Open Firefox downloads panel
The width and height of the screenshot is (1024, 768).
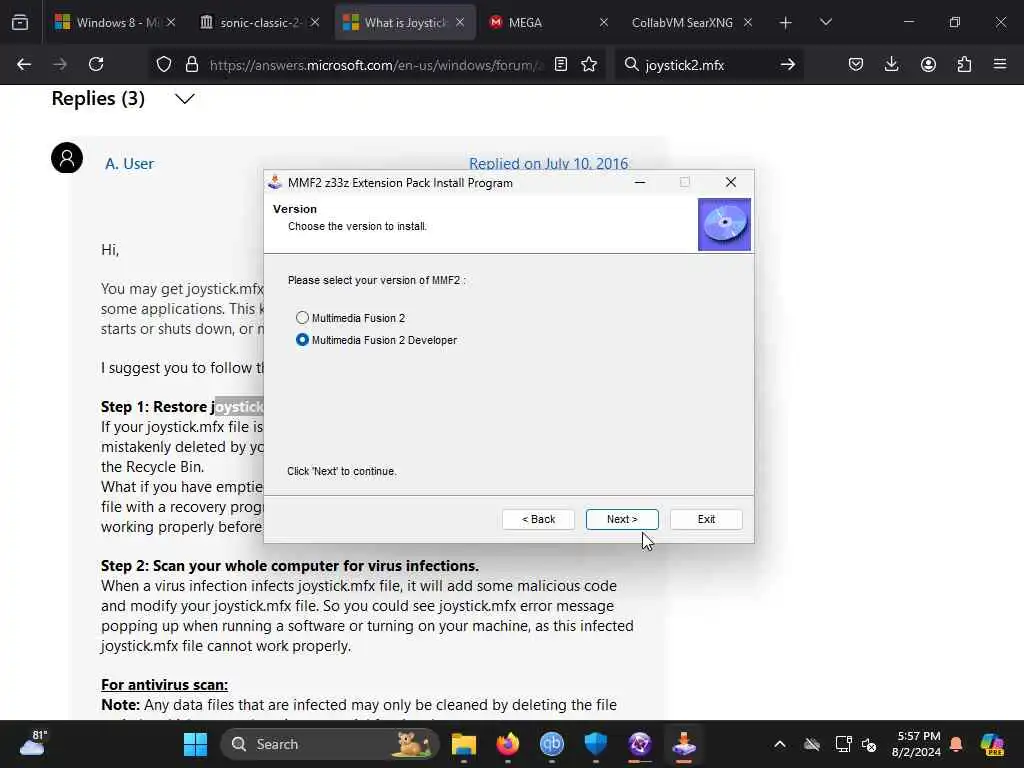click(891, 64)
